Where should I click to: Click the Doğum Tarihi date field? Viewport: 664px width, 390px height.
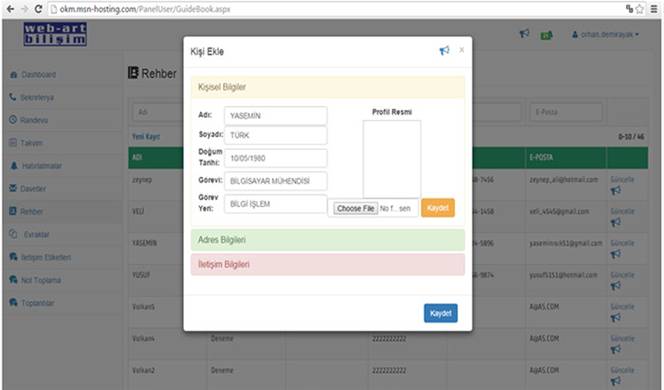(276, 158)
